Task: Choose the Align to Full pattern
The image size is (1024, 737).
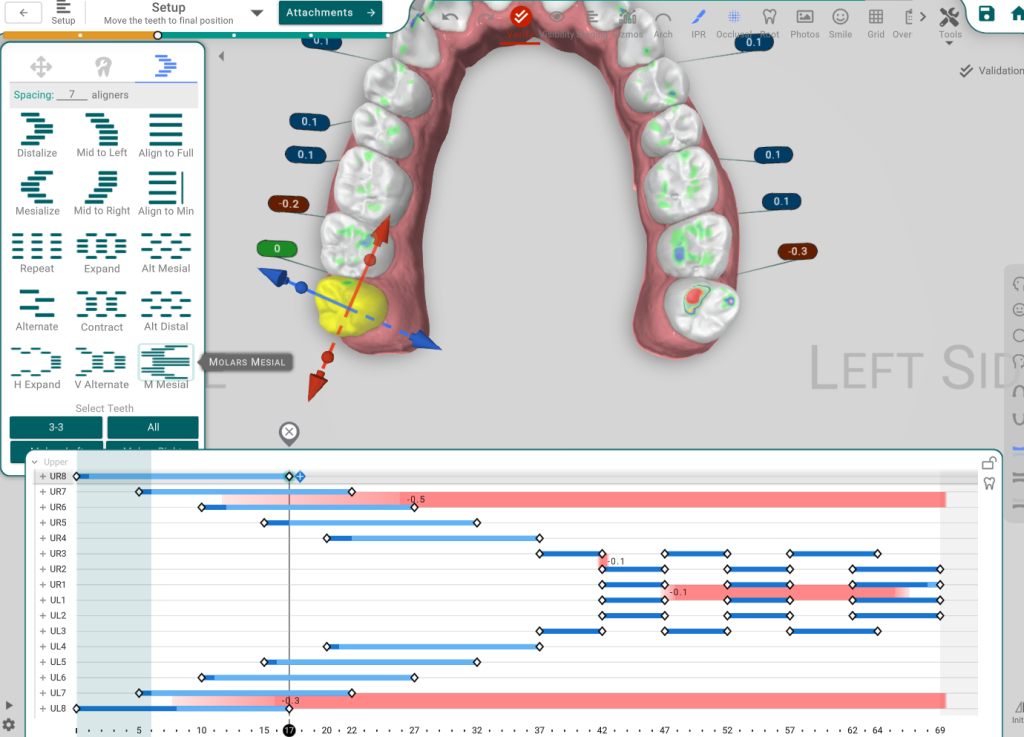Action: 166,135
